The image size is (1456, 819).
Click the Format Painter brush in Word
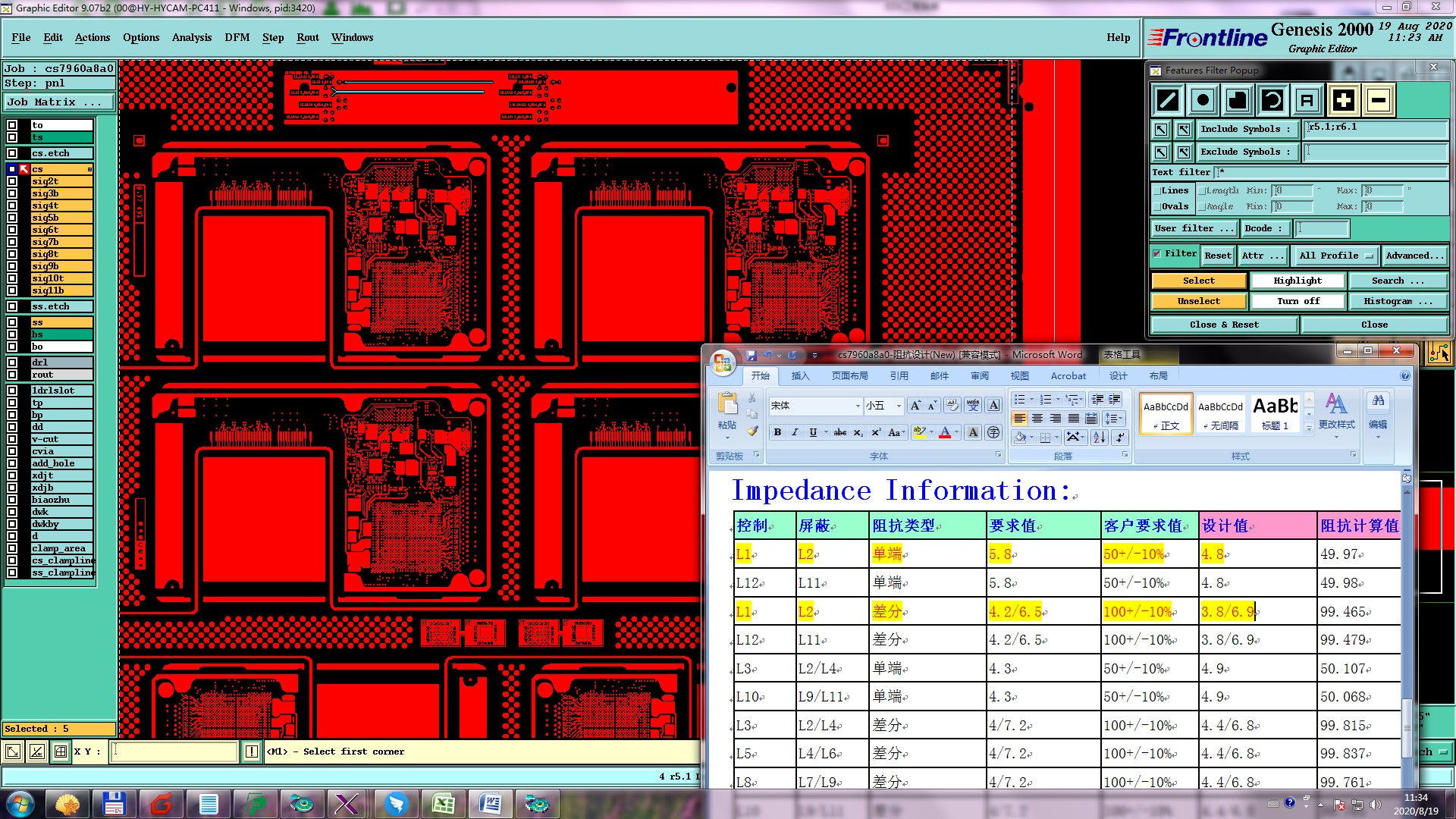click(x=752, y=431)
